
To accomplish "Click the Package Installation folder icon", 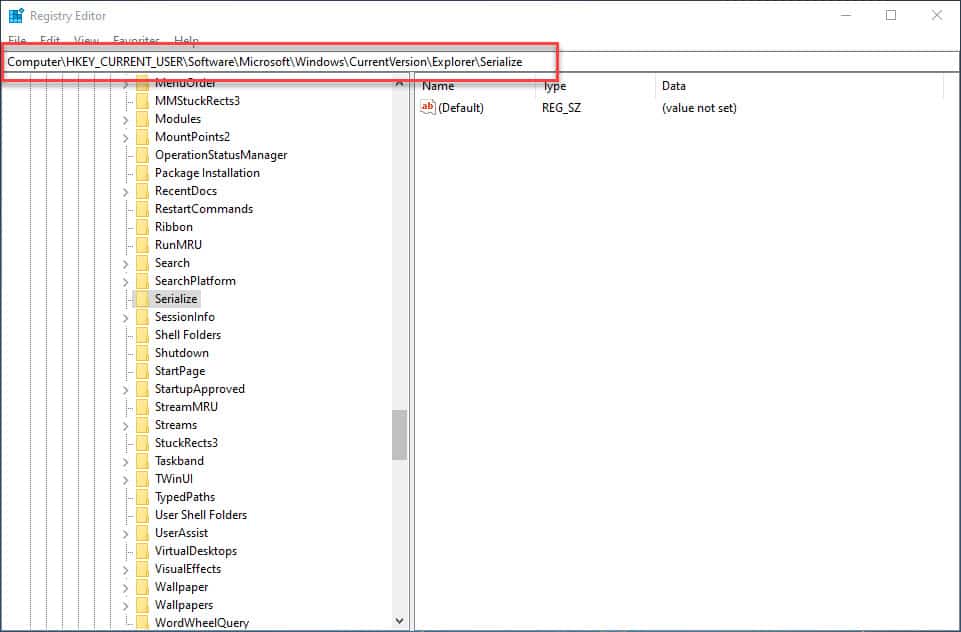I will (142, 173).
